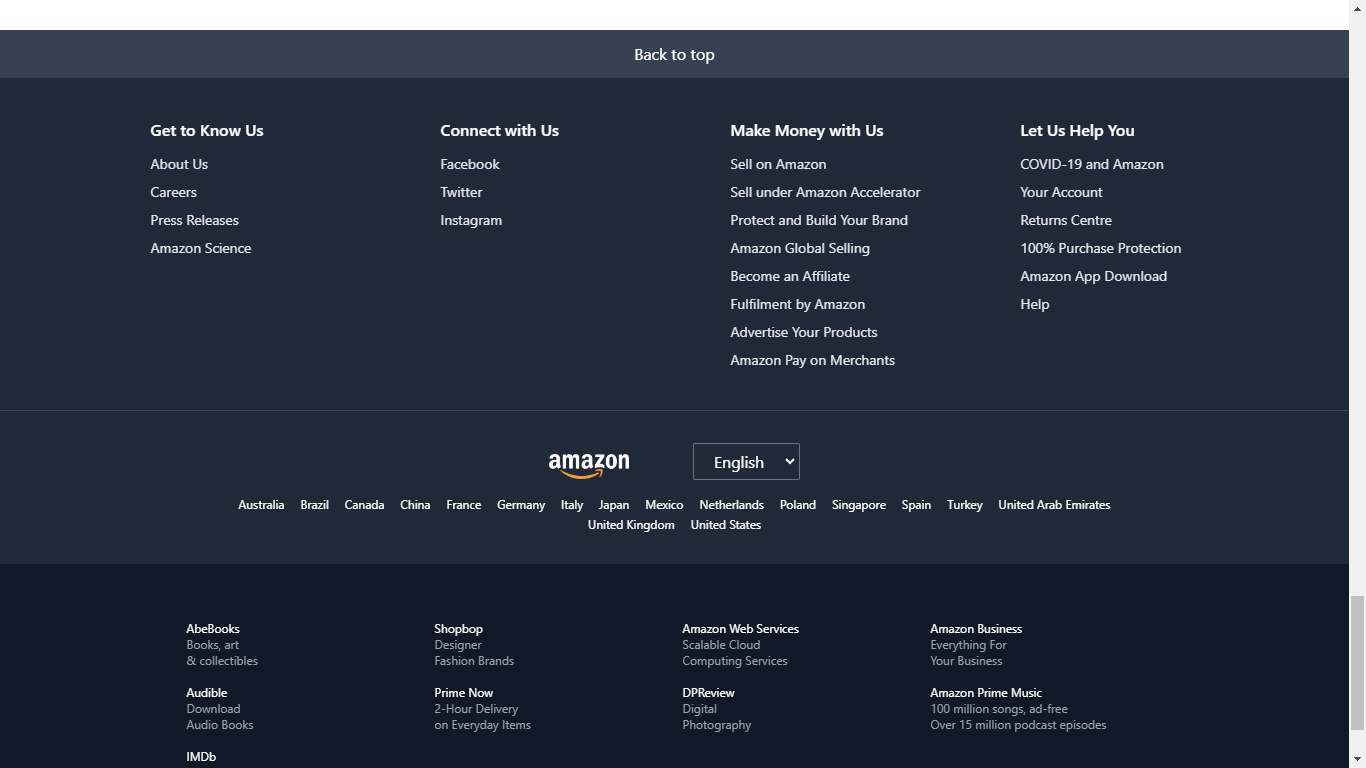Open Sell under Amazon Accelerator
Viewport: 1366px width, 768px height.
(x=825, y=192)
